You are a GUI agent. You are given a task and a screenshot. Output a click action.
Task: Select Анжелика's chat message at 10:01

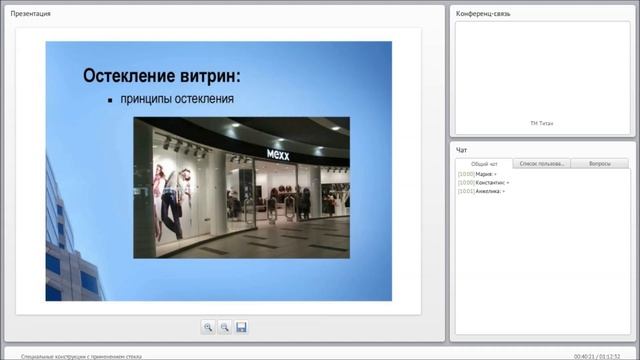(481, 191)
